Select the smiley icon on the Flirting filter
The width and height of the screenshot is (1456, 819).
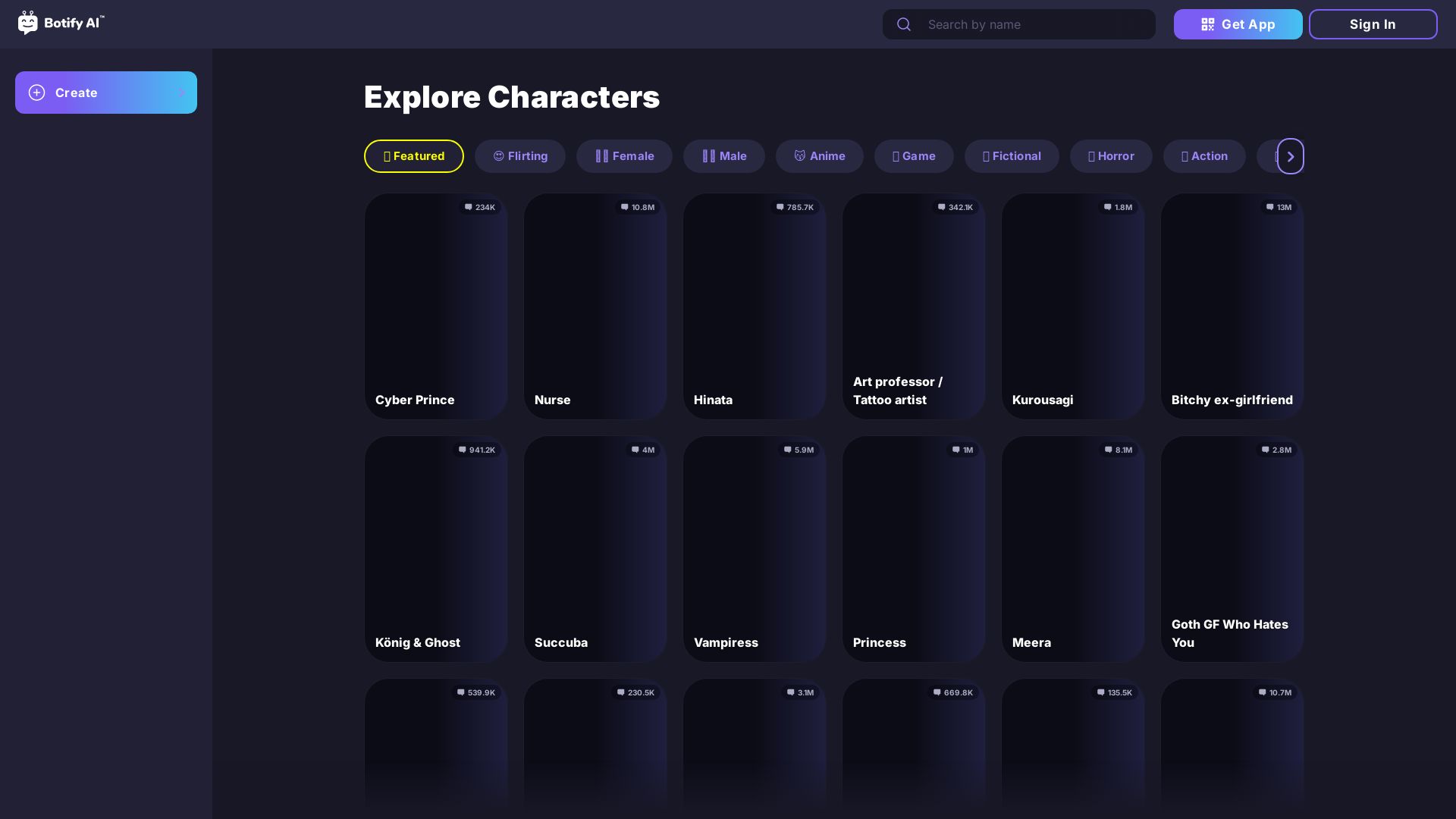[499, 156]
